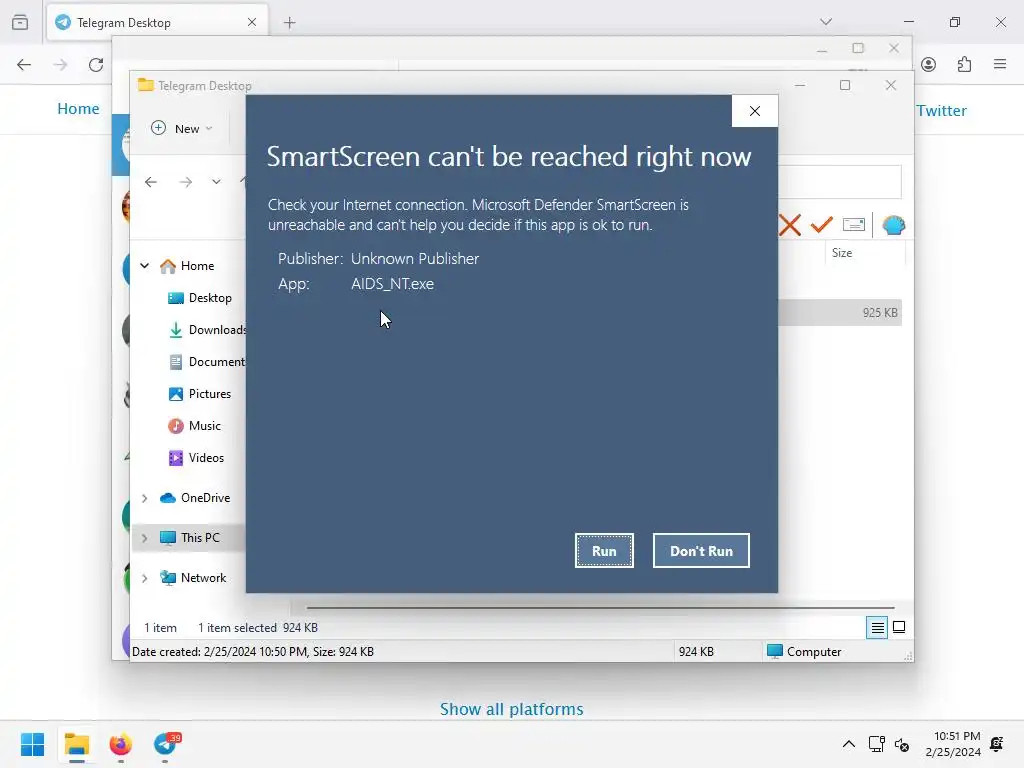Click the horizontal scrollbar in File Explorer

[x=600, y=607]
